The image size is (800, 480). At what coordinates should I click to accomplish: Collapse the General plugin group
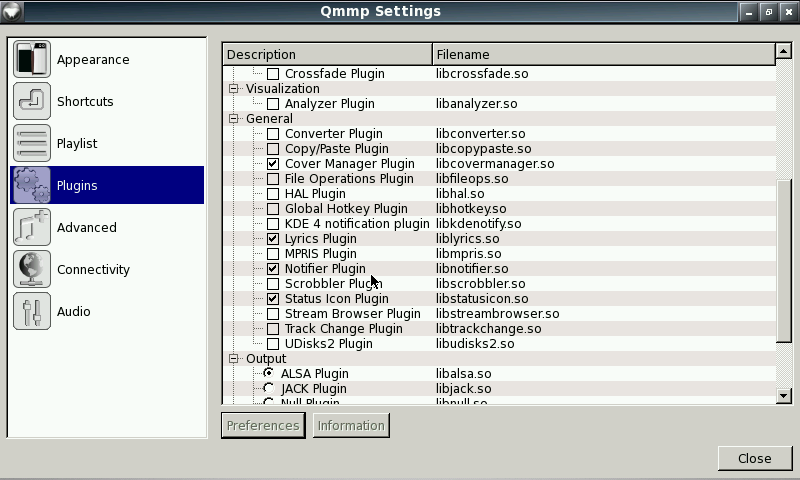tap(234, 119)
